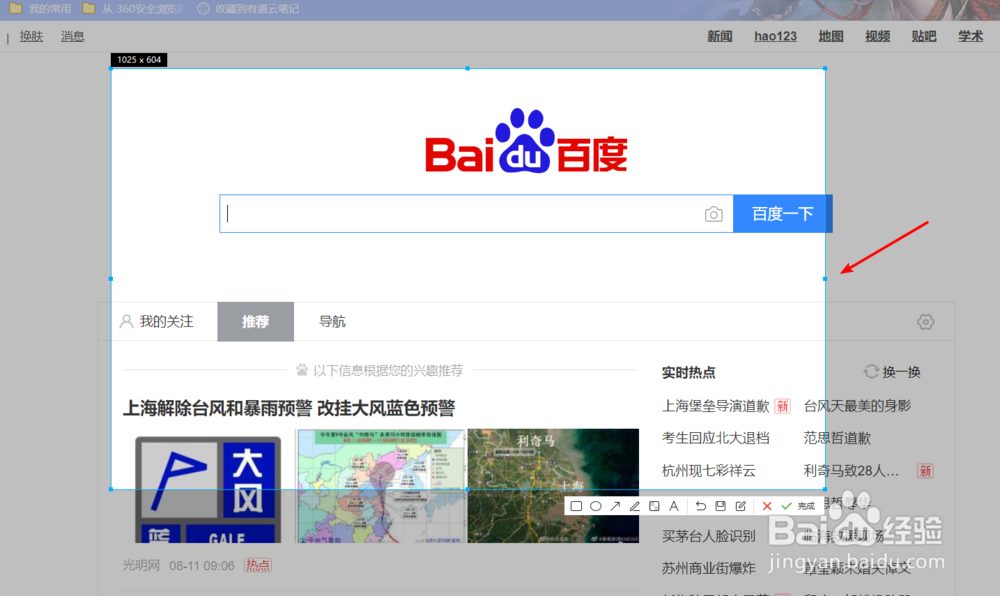Click the selection's bottom-left corner handle
Viewport: 1000px width, 596px height.
tap(111, 490)
